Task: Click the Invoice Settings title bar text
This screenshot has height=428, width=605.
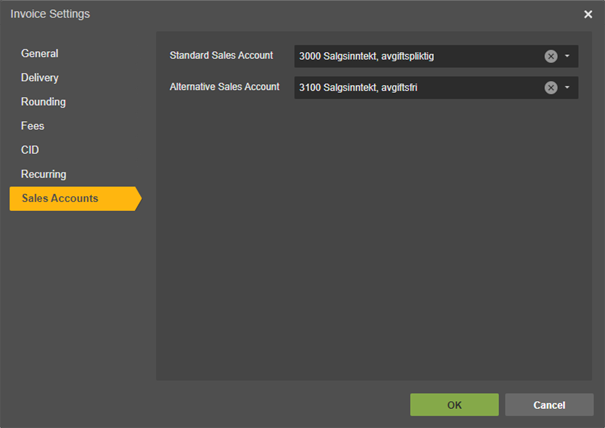Action: [50, 14]
